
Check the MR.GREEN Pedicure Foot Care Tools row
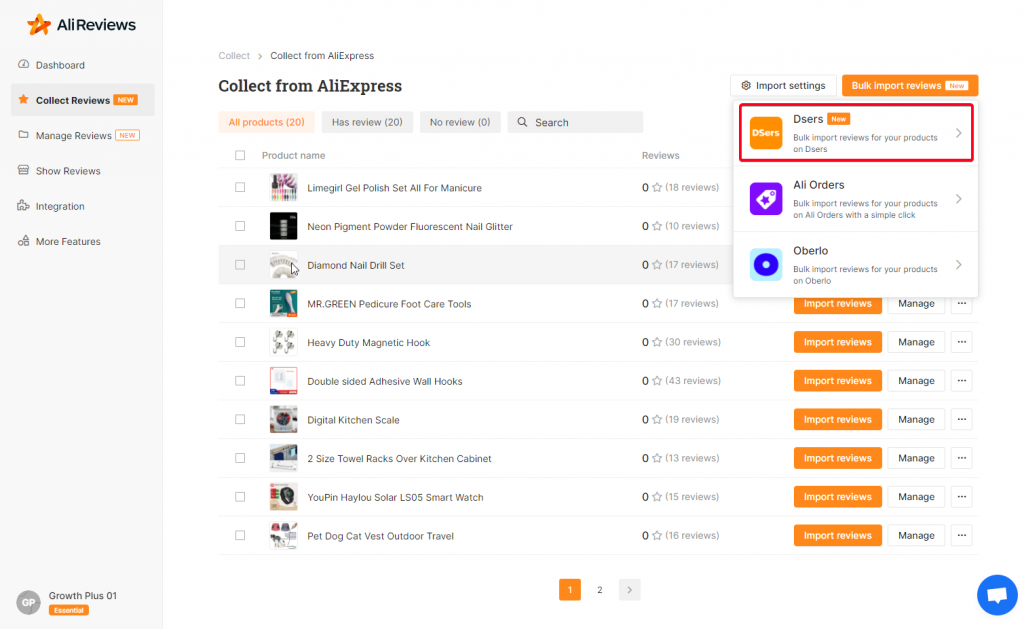[240, 303]
